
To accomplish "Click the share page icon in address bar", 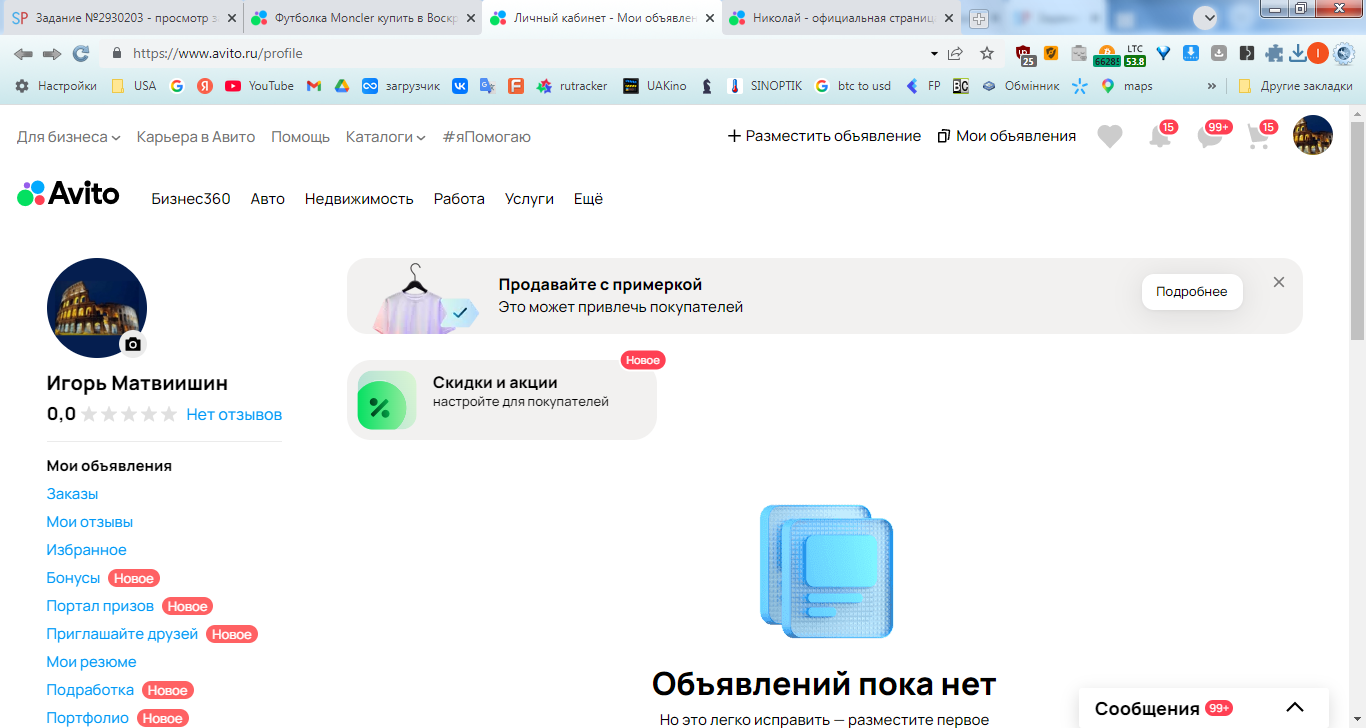I will pyautogui.click(x=956, y=53).
